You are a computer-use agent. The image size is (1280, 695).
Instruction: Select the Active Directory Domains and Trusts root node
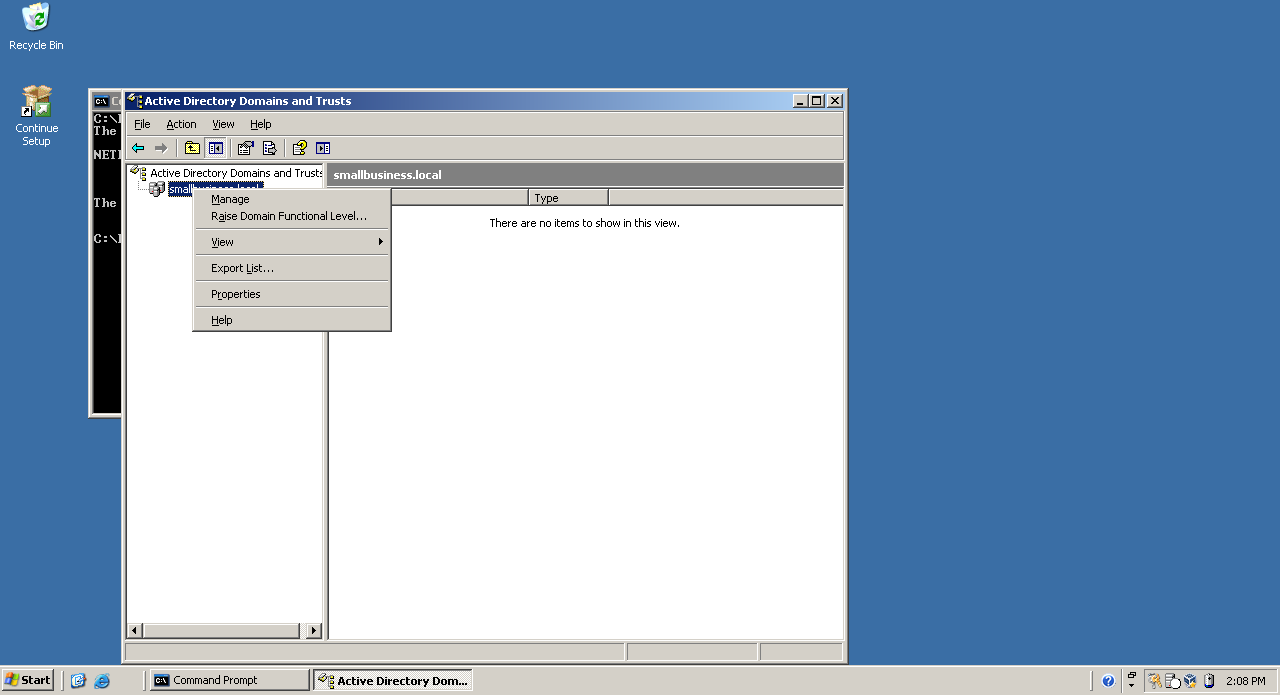(236, 173)
